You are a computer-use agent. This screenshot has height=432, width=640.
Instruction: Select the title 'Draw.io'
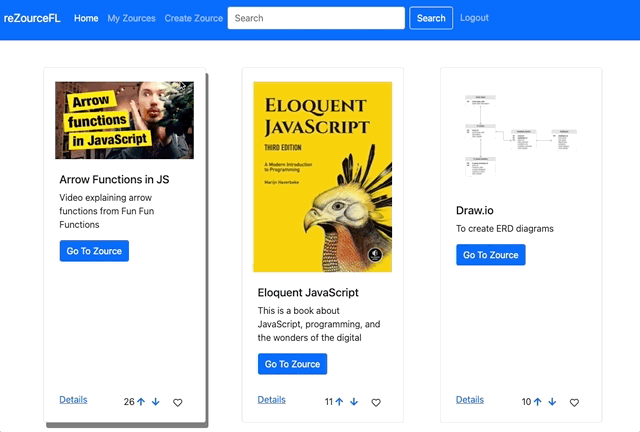(x=475, y=210)
